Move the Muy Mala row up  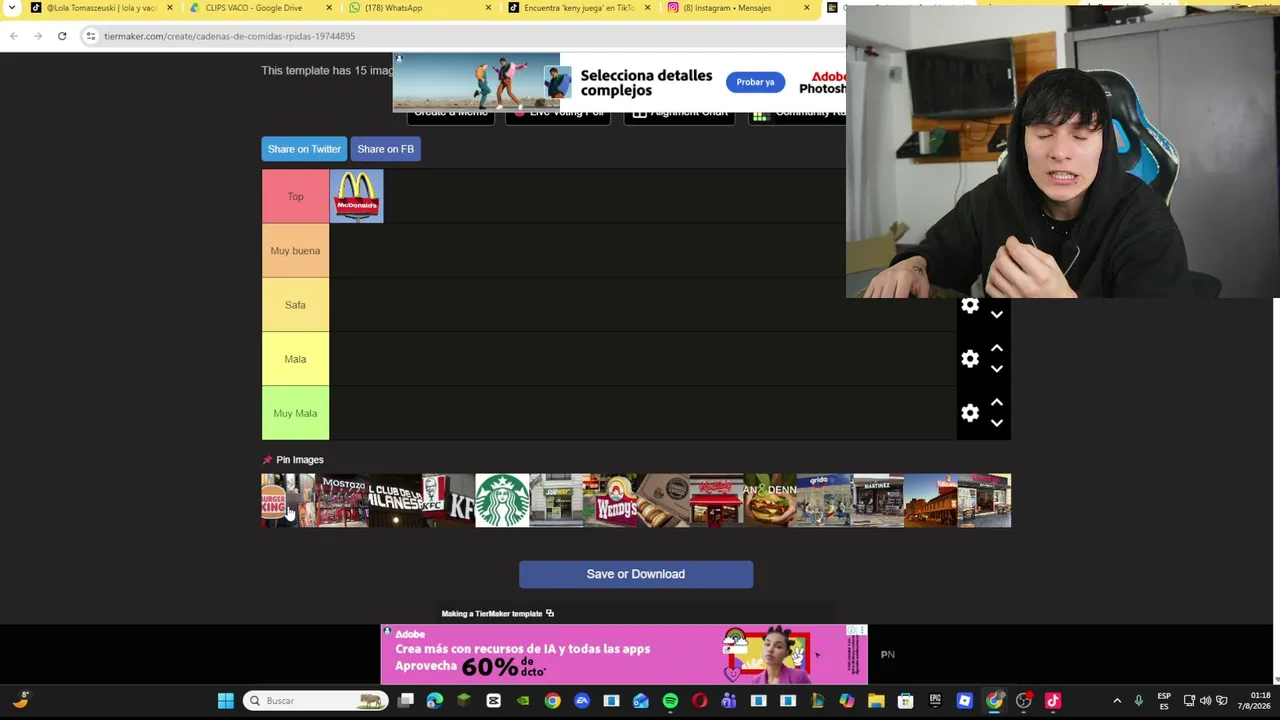tap(997, 402)
